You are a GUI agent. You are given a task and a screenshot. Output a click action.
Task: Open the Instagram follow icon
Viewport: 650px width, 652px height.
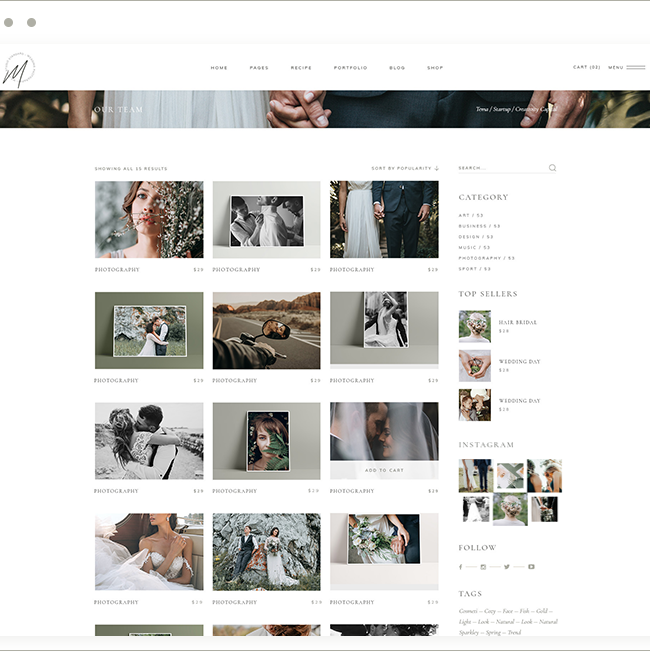point(483,567)
